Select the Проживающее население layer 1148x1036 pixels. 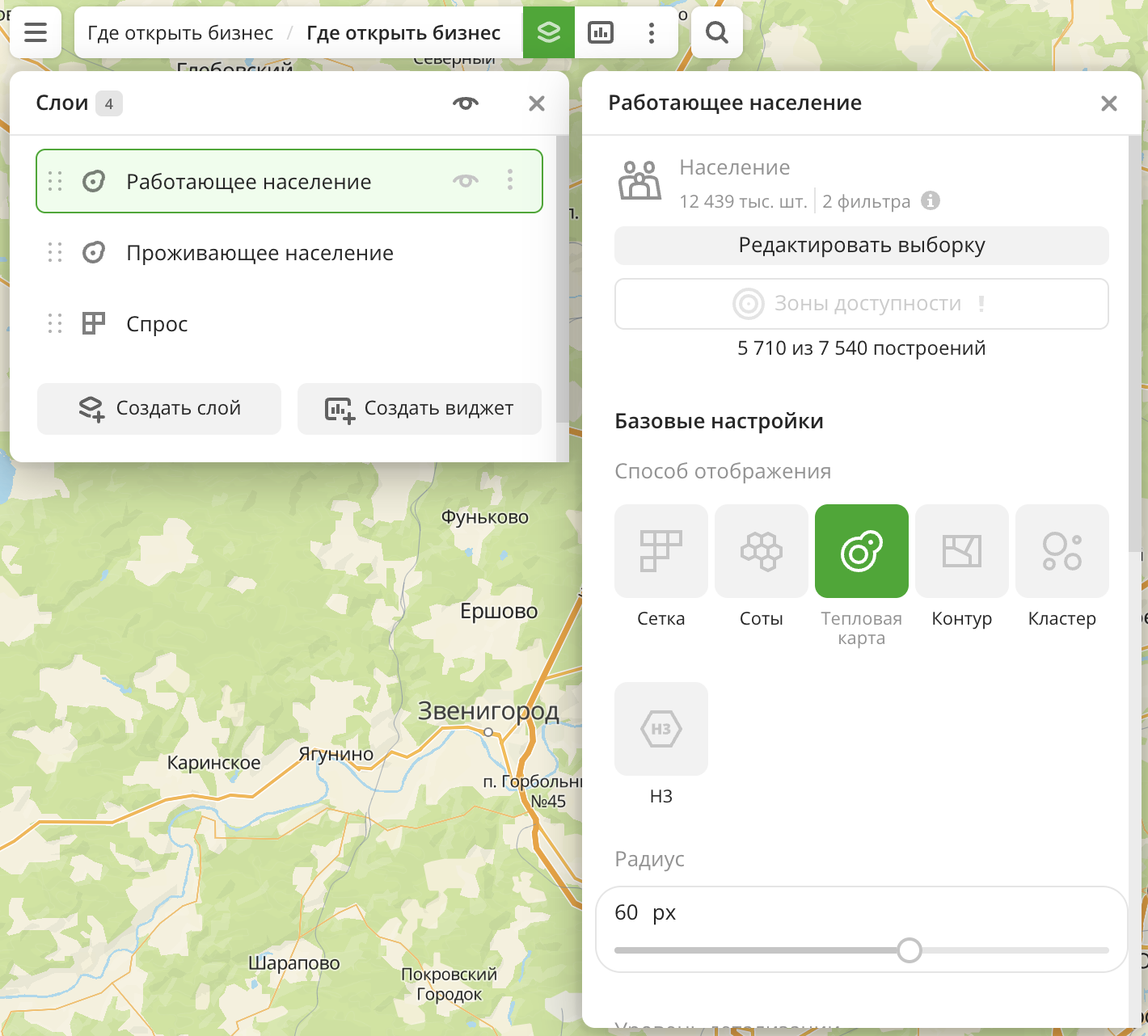260,253
